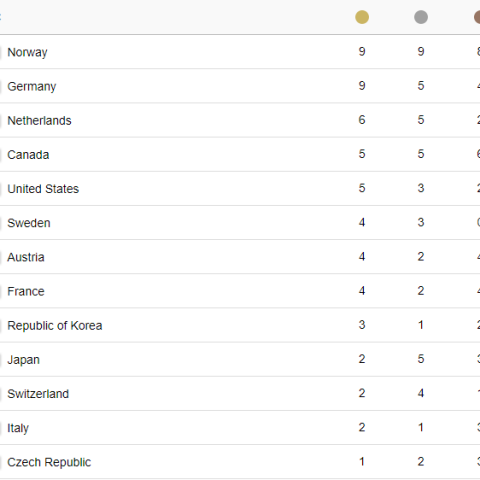Click the bronze medal icon in header

[x=477, y=17]
